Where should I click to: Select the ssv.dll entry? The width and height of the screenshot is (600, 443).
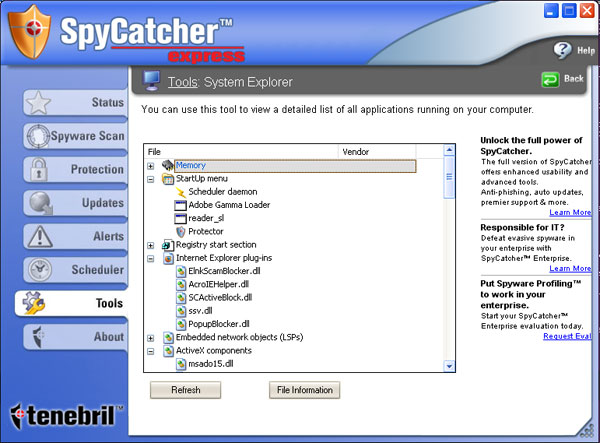point(200,311)
